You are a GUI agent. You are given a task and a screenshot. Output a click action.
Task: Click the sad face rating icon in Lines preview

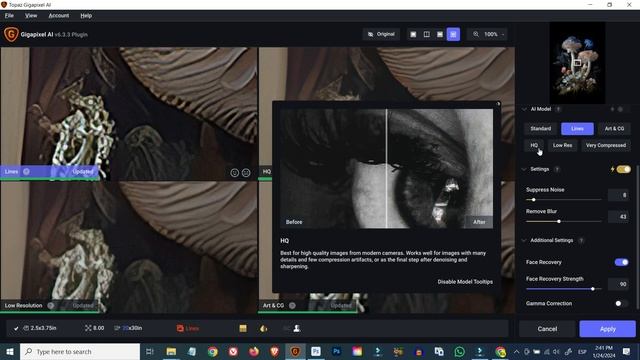click(246, 173)
